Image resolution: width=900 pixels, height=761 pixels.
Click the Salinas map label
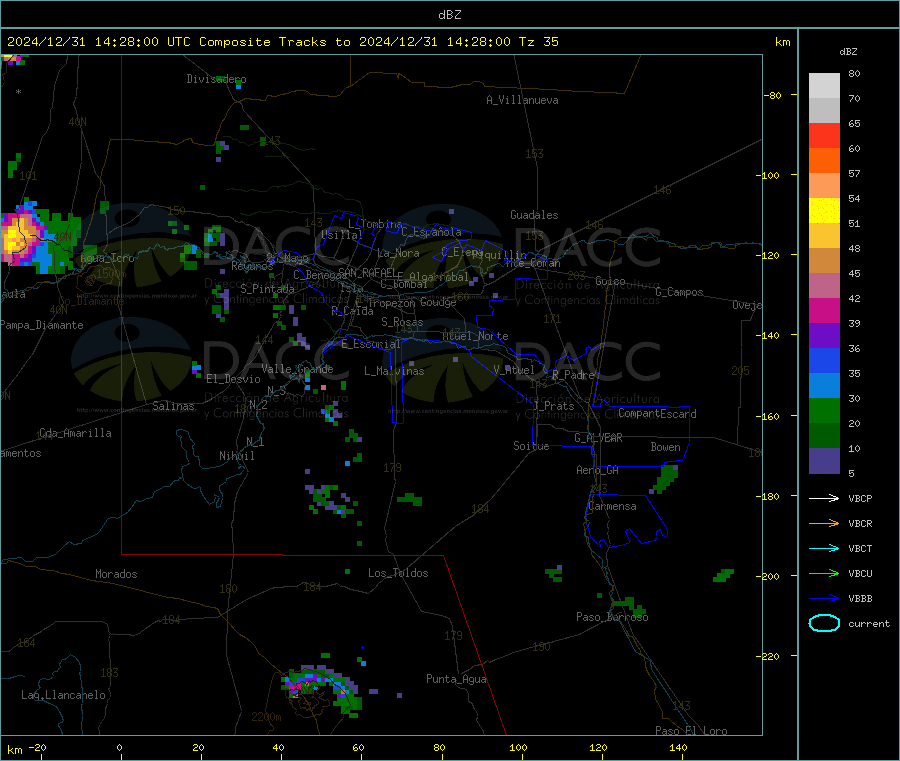[173, 406]
